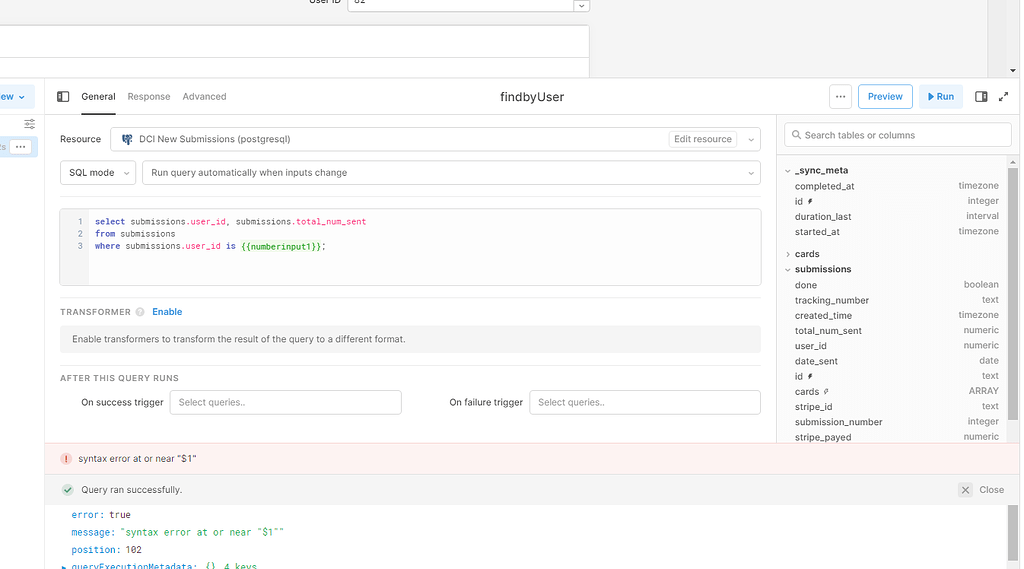Open the On failure trigger select box
1024x569 pixels.
(645, 402)
